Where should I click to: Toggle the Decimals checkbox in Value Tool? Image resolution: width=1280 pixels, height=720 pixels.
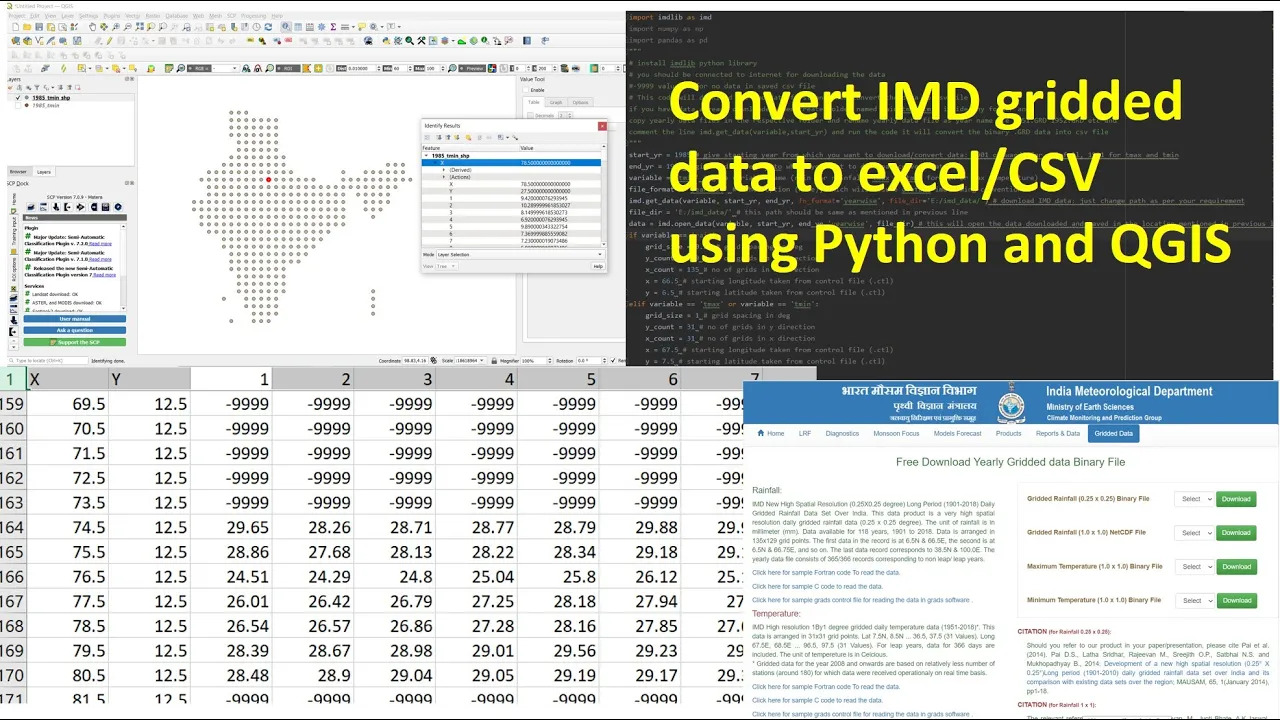coord(531,115)
